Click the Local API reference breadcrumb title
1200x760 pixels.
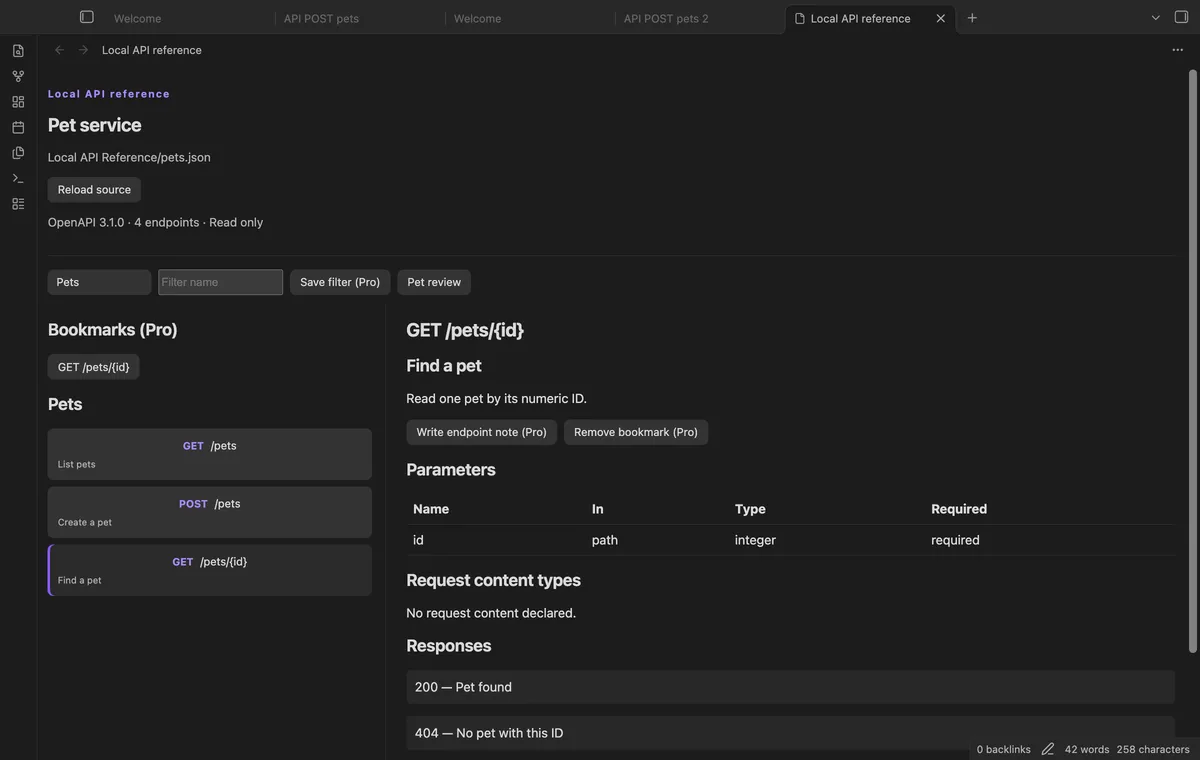click(x=152, y=50)
